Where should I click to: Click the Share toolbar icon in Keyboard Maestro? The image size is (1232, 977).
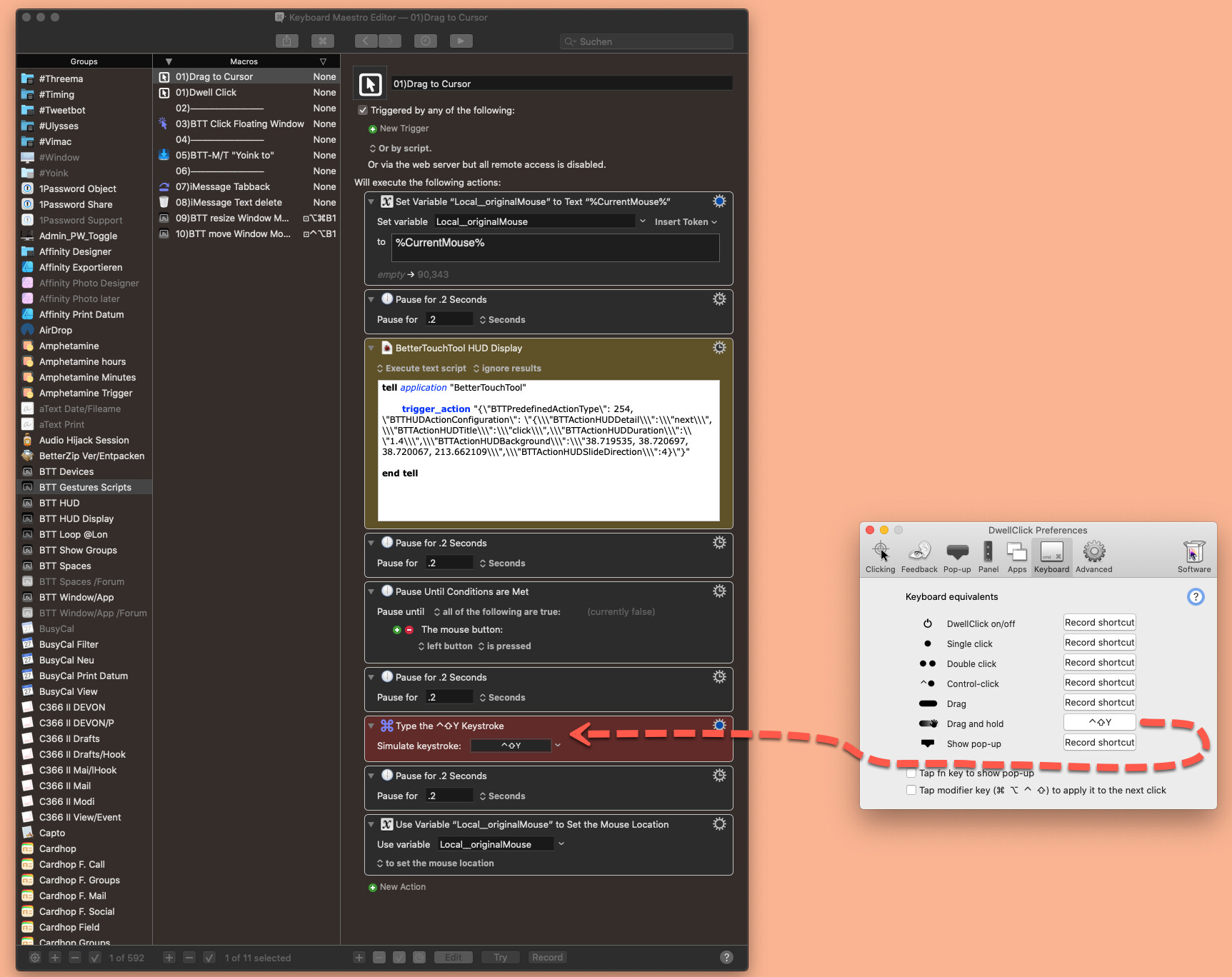pyautogui.click(x=286, y=41)
